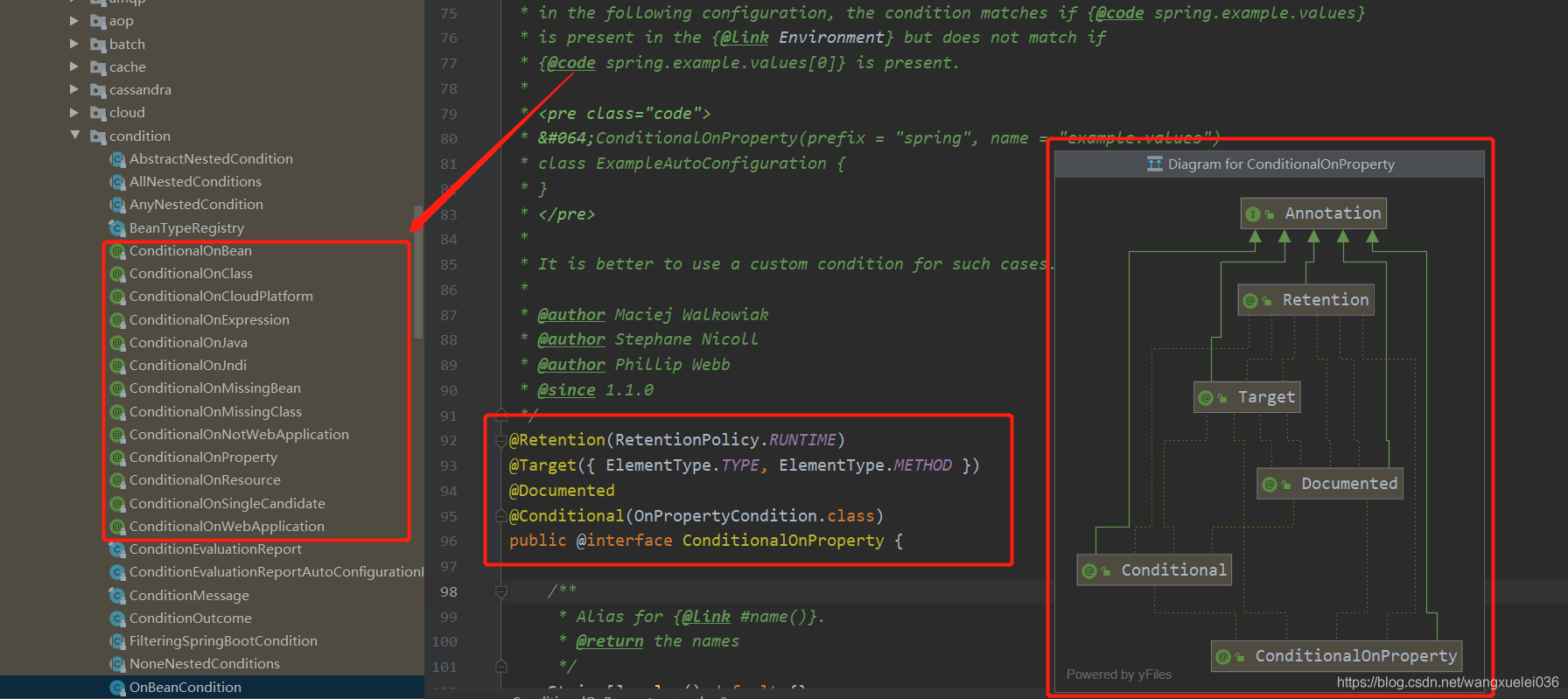Image resolution: width=1568 pixels, height=699 pixels.
Task: Click ConditionOutcome class icon
Action: 117,619
